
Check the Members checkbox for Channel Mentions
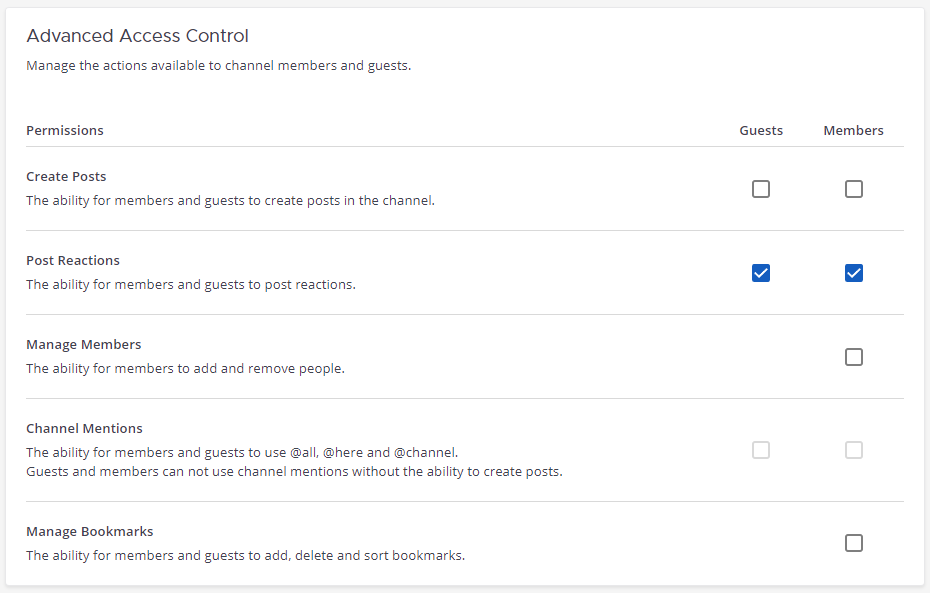pos(854,450)
